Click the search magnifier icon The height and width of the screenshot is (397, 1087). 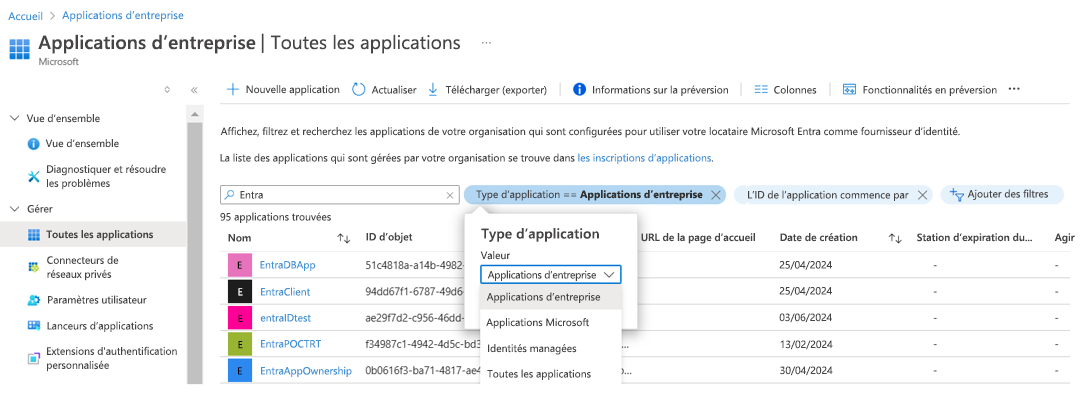click(x=229, y=195)
